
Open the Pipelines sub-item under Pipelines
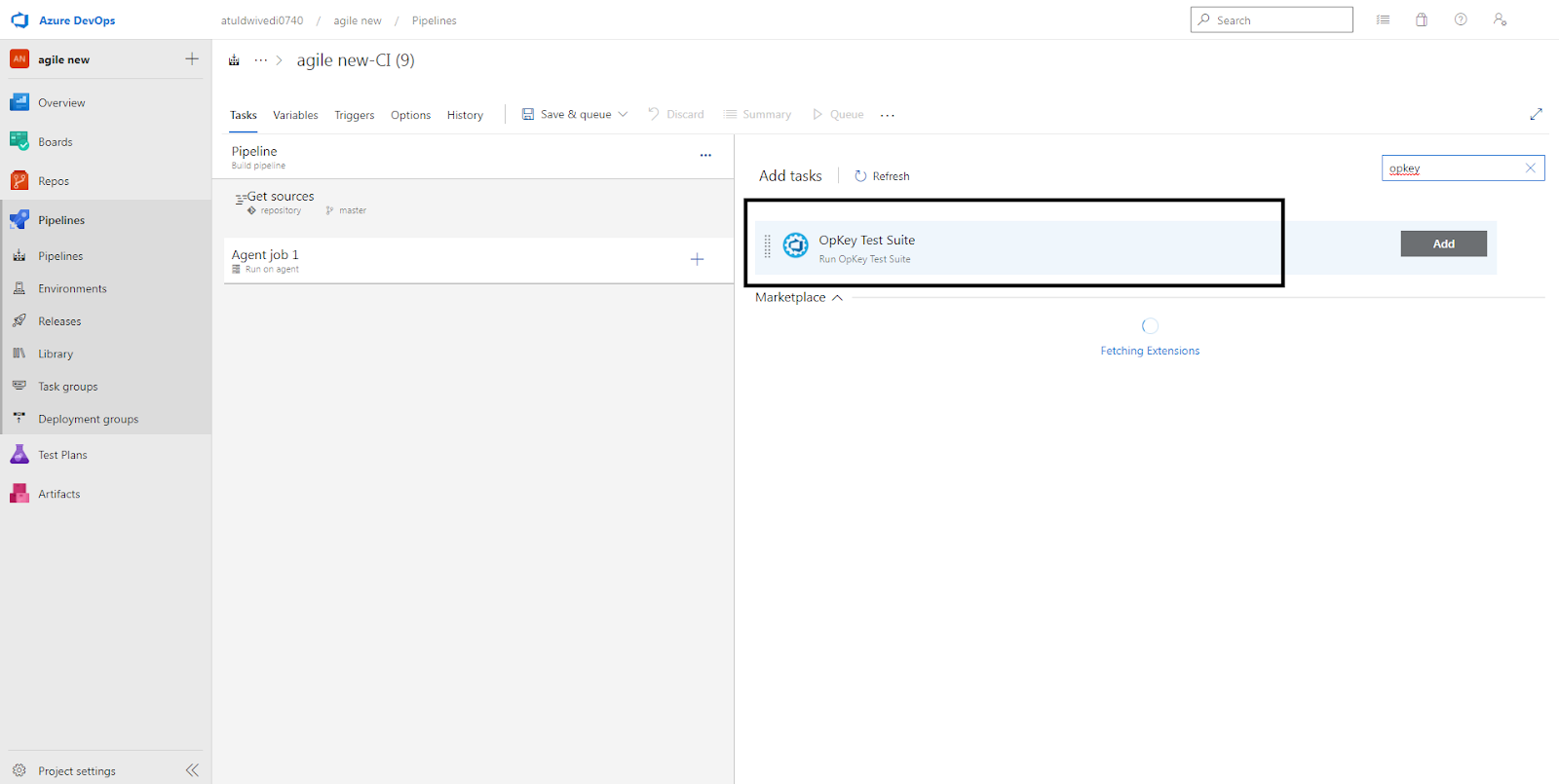point(60,256)
